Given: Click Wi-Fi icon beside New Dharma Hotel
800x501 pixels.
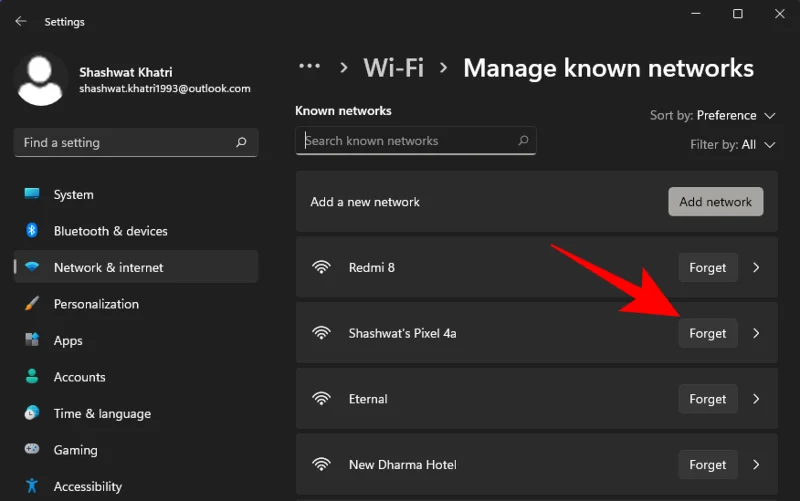Looking at the screenshot, I should (x=321, y=464).
